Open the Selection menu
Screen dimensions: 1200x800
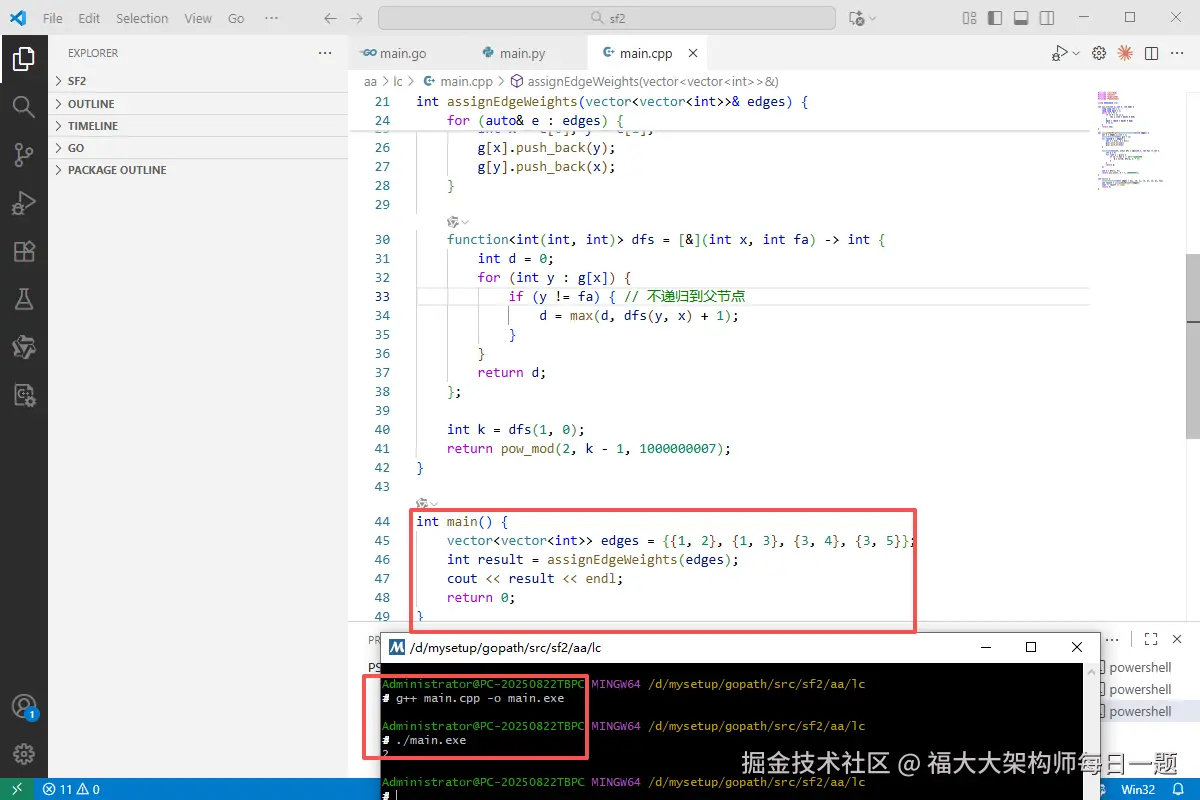(x=142, y=18)
